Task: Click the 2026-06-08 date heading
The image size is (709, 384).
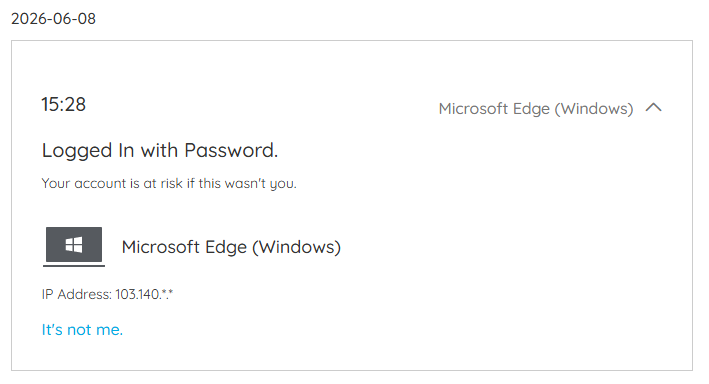Action: tap(53, 19)
